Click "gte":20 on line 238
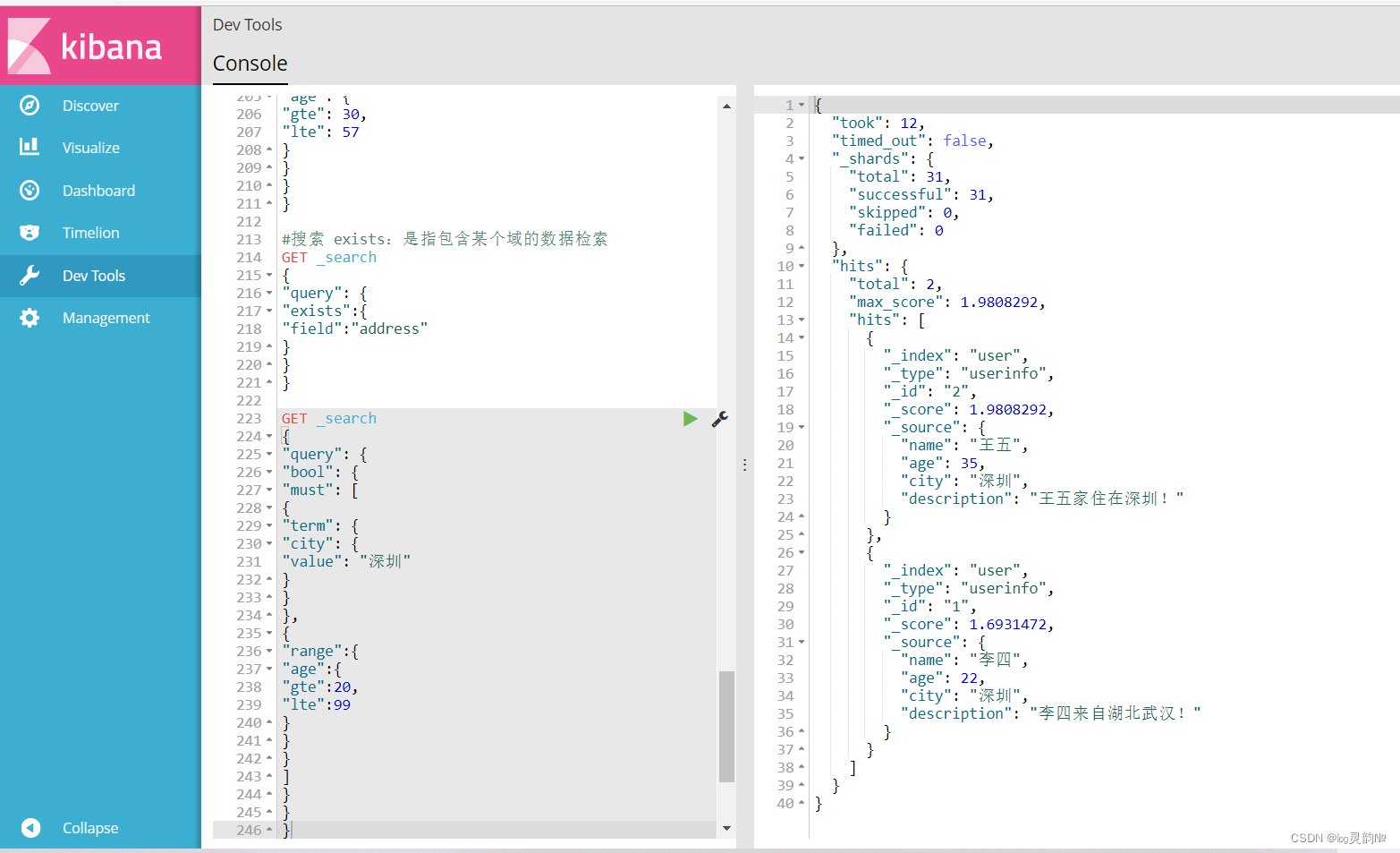1400x853 pixels. pos(320,687)
